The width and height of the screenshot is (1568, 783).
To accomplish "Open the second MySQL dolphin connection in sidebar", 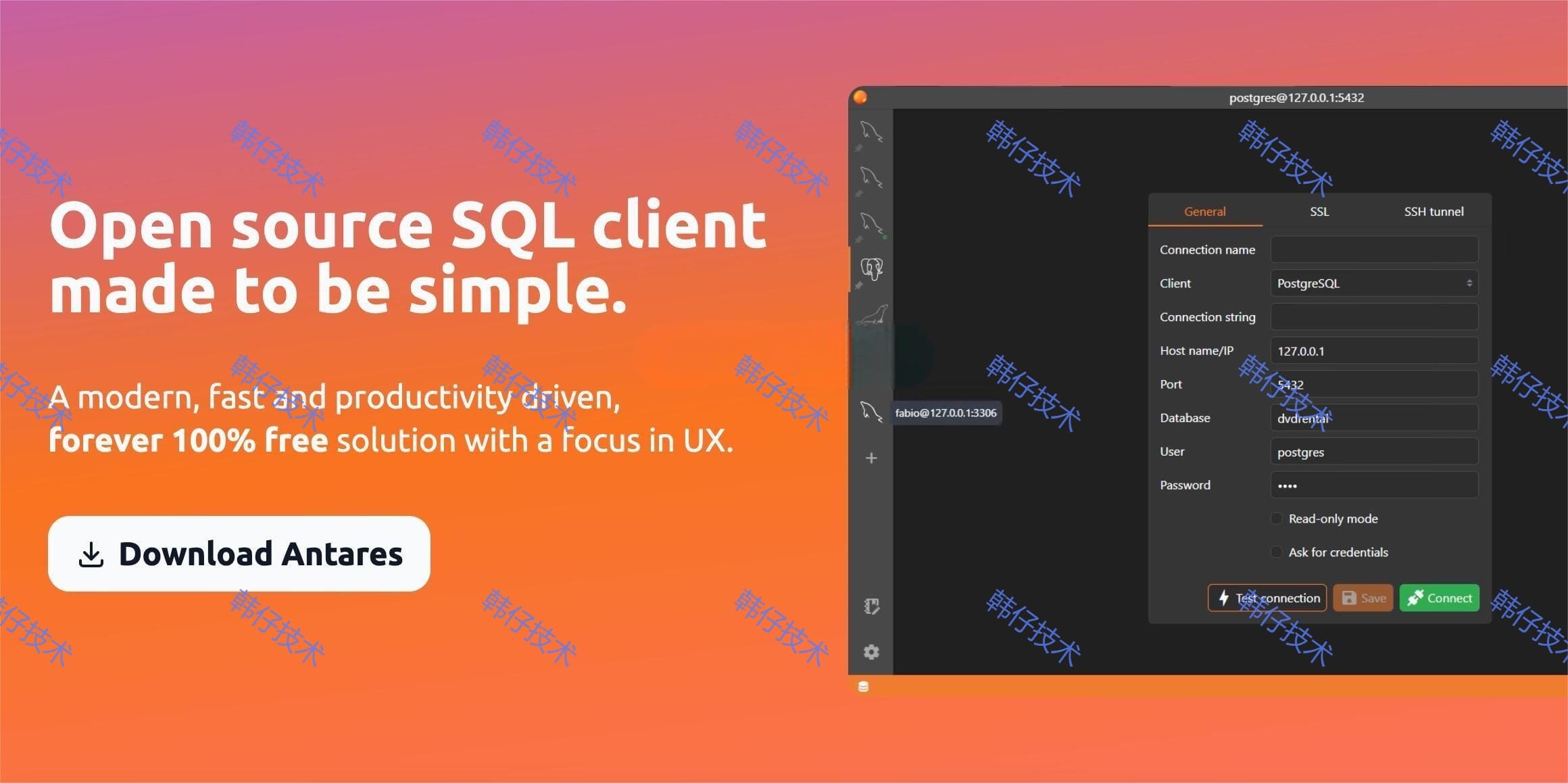I will tap(871, 177).
